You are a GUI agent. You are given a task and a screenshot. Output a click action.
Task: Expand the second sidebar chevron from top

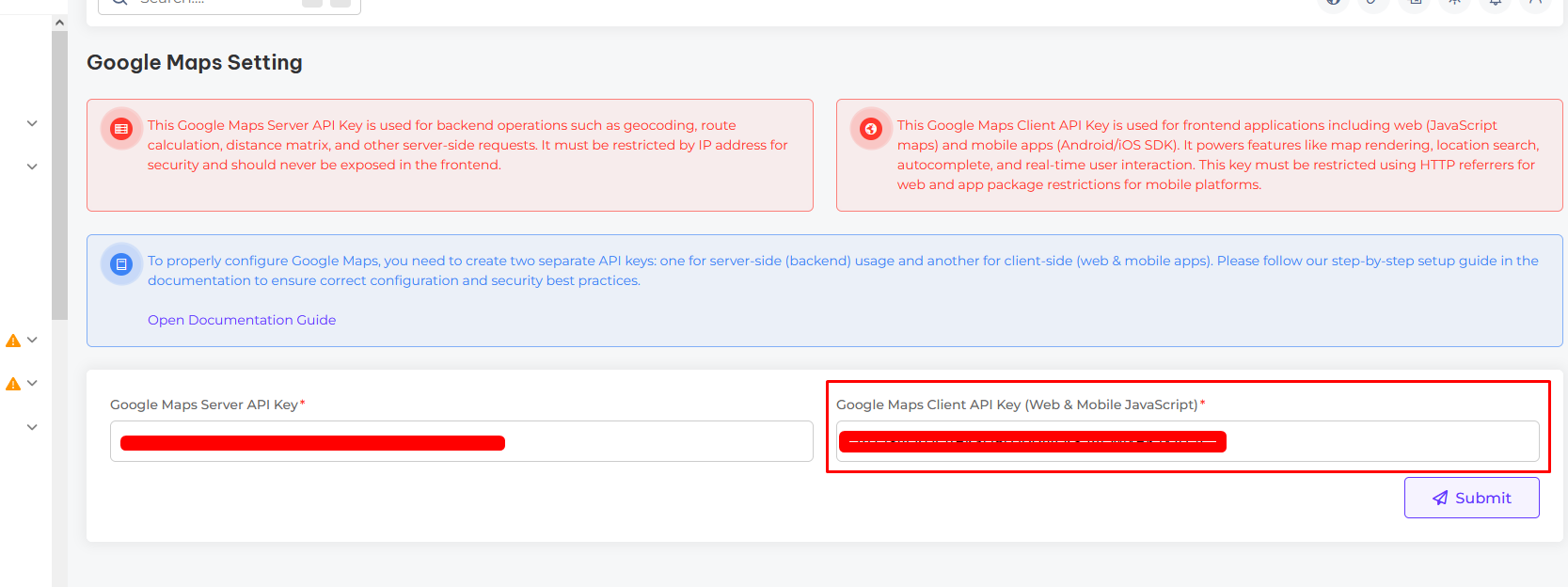click(32, 167)
